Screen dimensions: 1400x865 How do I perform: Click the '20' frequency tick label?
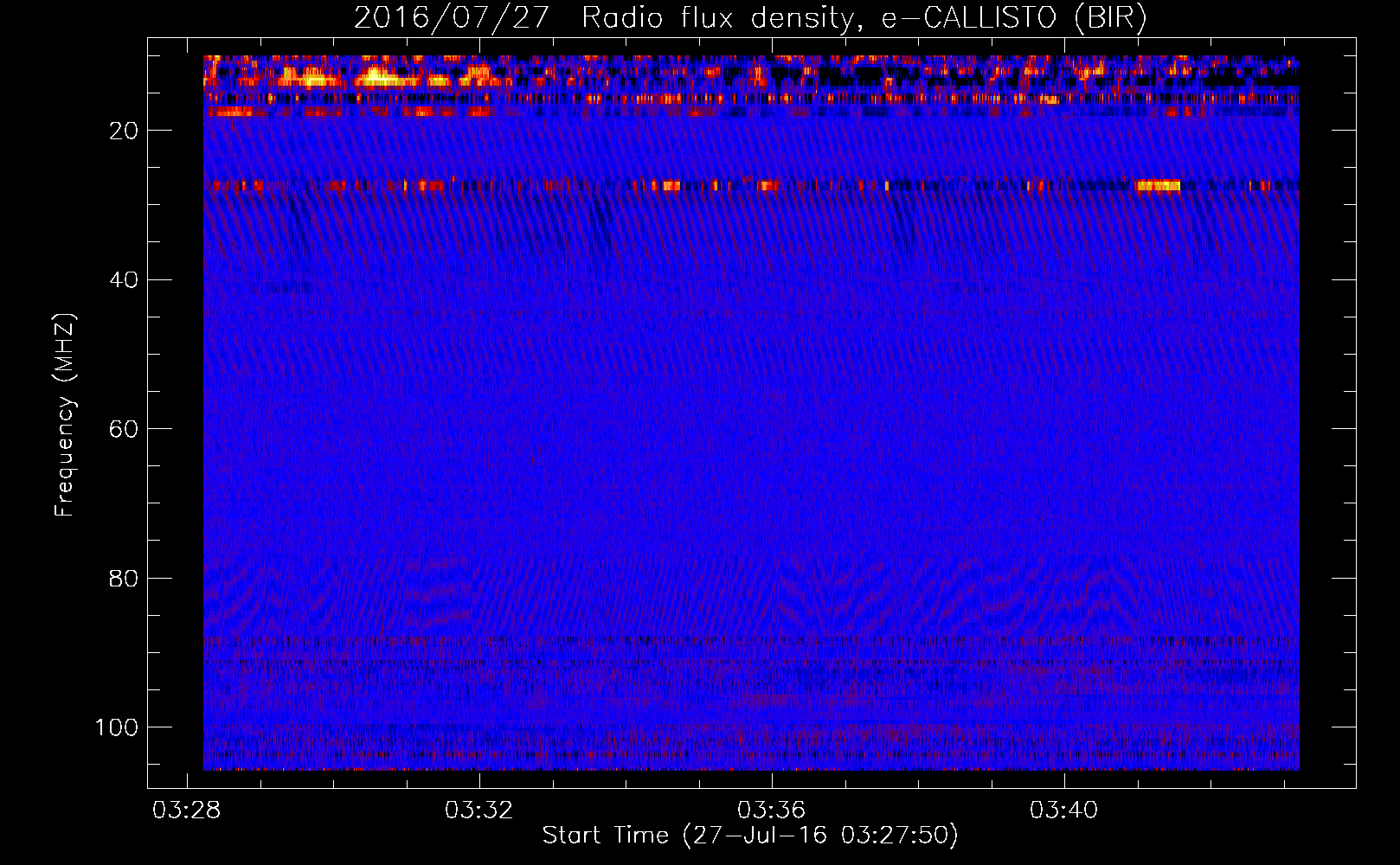click(x=124, y=131)
